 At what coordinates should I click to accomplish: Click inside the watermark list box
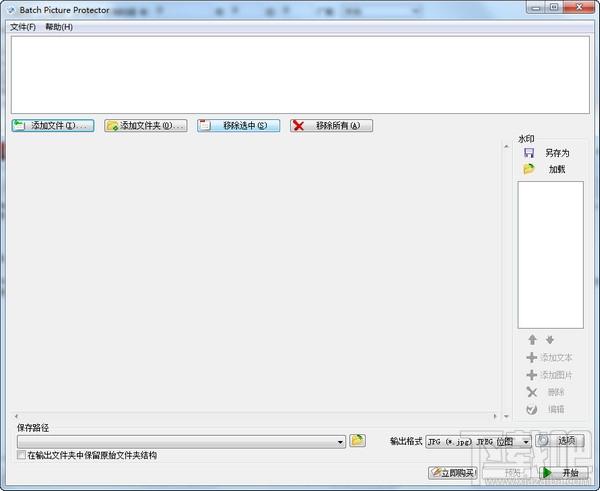point(550,255)
